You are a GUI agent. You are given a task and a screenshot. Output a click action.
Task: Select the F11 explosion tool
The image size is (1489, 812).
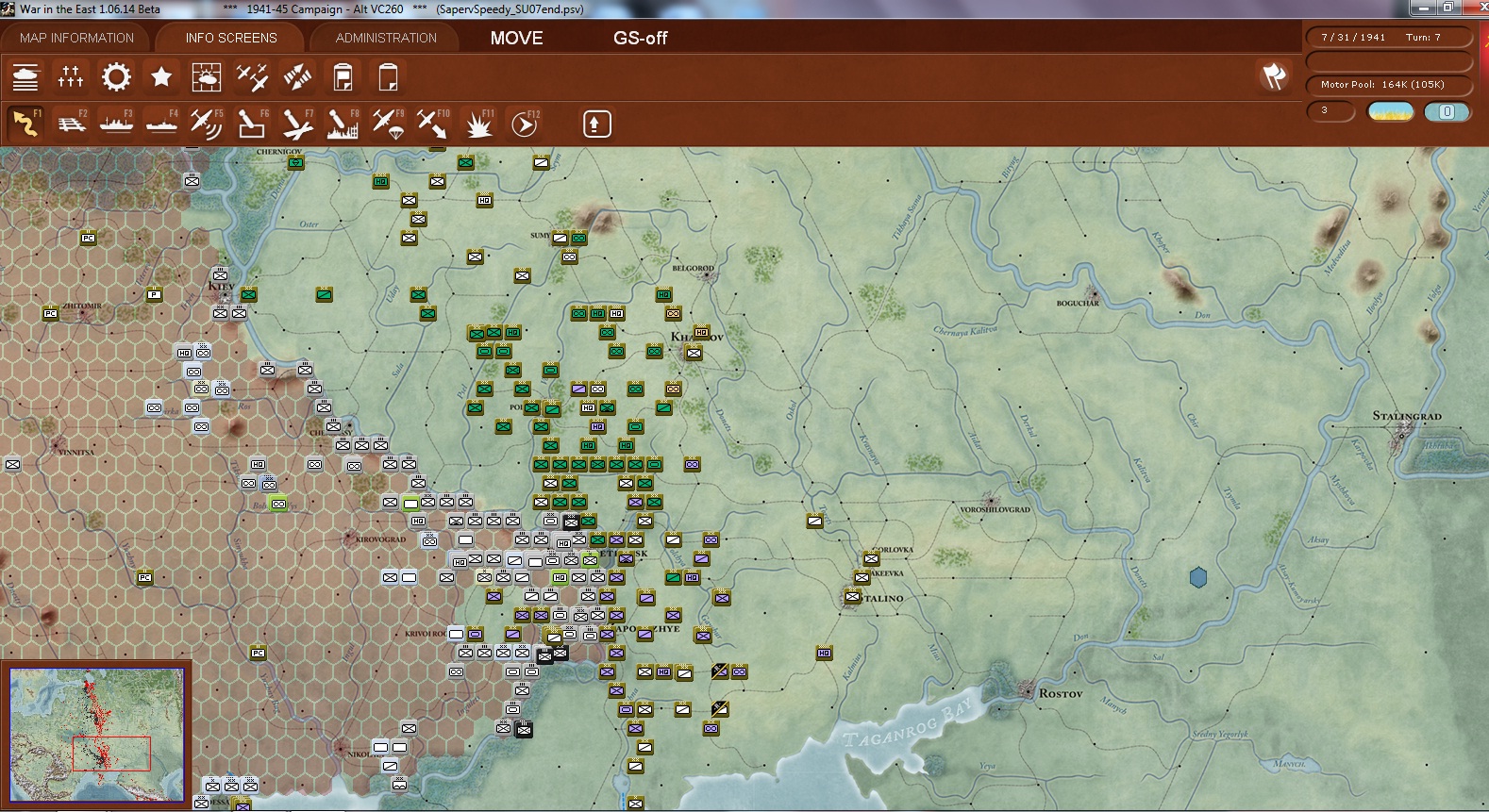point(478,124)
